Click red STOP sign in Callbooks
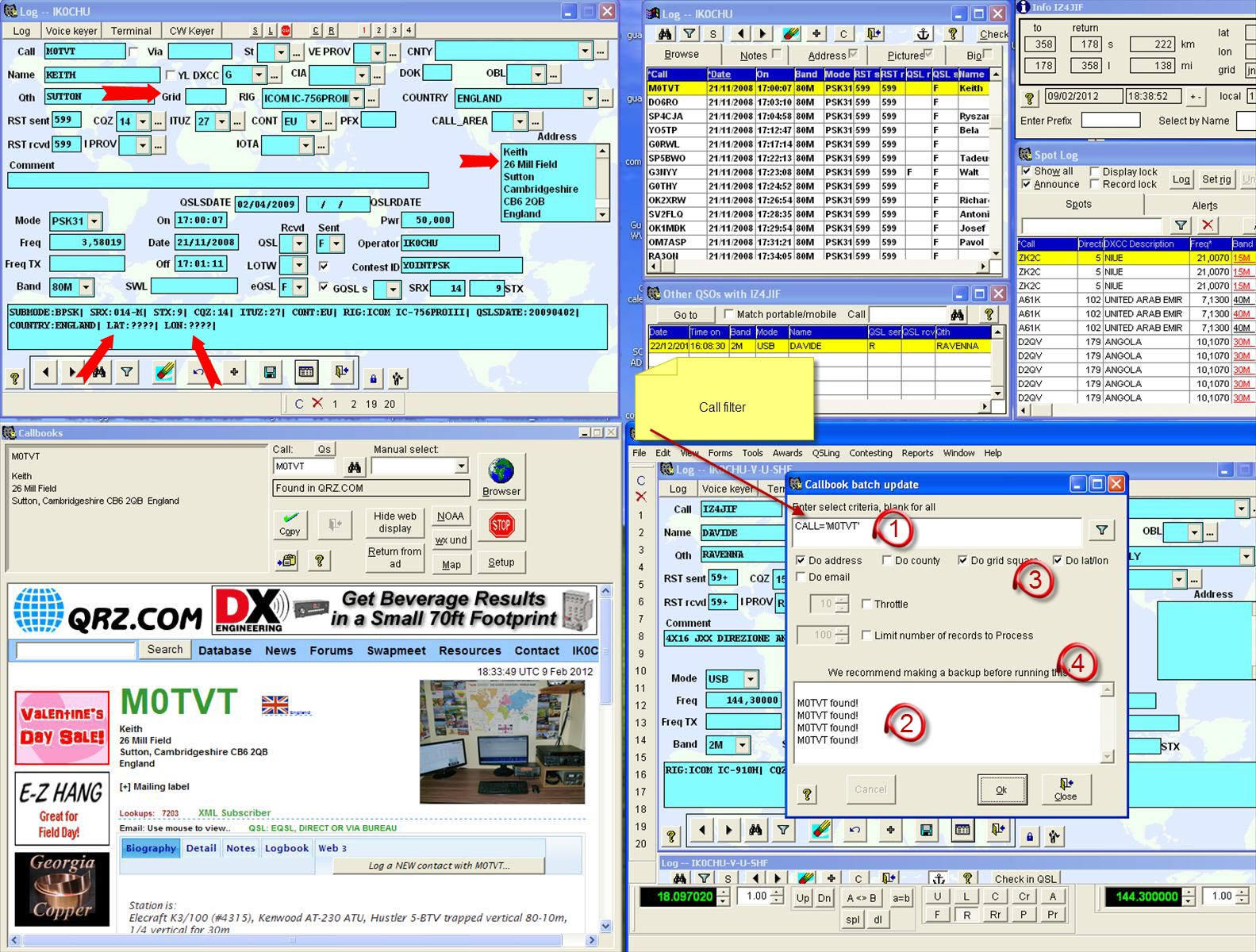The width and height of the screenshot is (1256, 952). coord(501,525)
